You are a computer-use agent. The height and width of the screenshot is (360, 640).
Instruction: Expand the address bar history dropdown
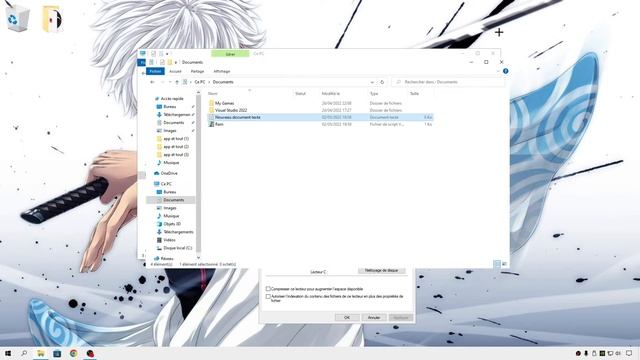(372, 82)
